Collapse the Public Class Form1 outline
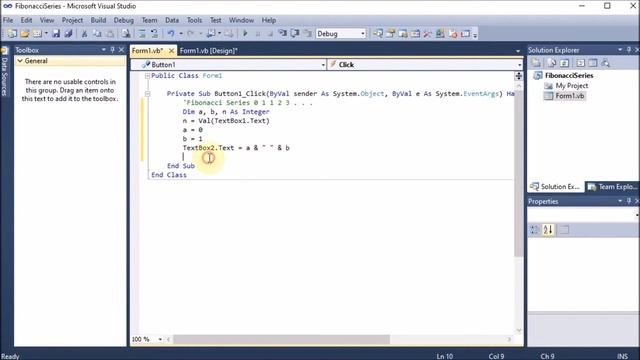The height and width of the screenshot is (360, 640). pyautogui.click(x=147, y=76)
